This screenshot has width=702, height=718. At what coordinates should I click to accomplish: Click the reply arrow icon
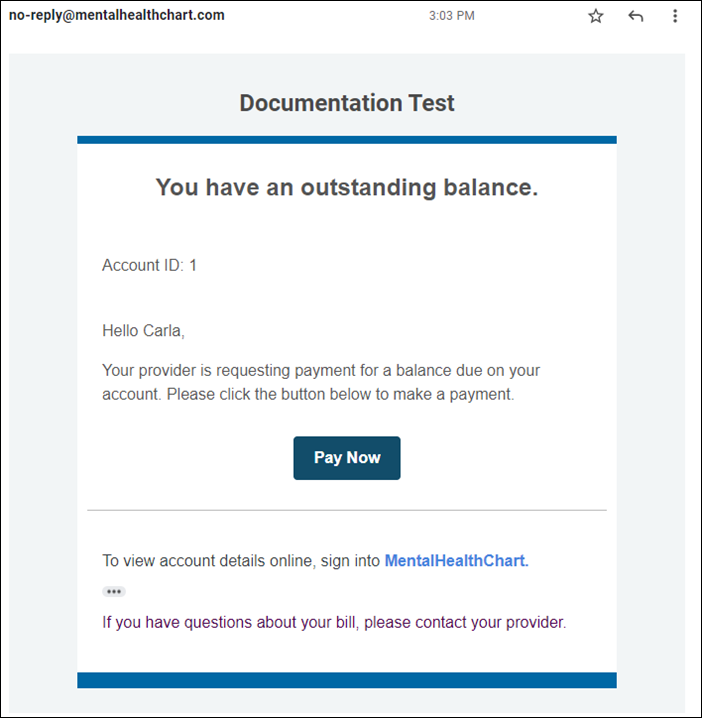636,16
